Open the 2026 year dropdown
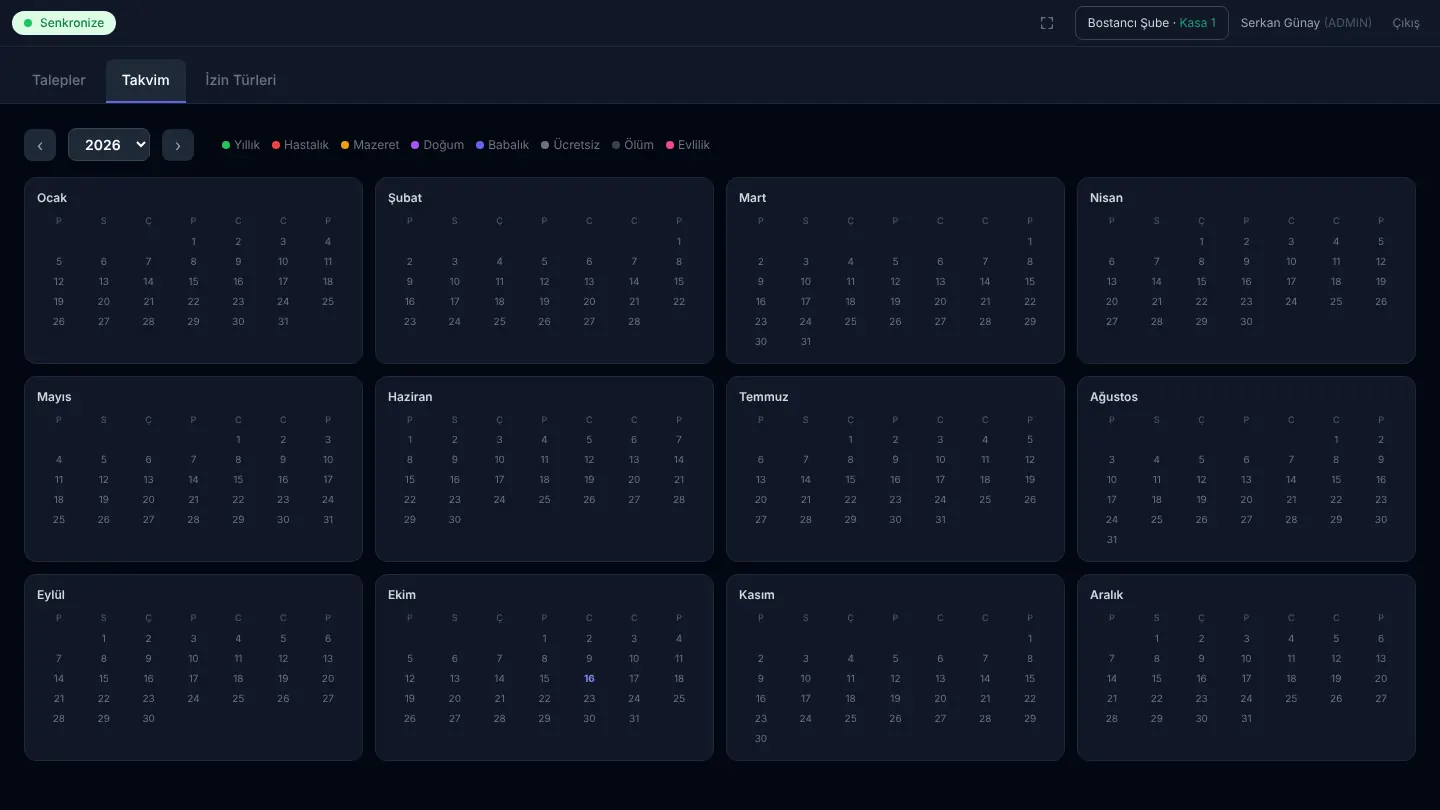Screen dimensions: 1440x810 tap(109, 145)
